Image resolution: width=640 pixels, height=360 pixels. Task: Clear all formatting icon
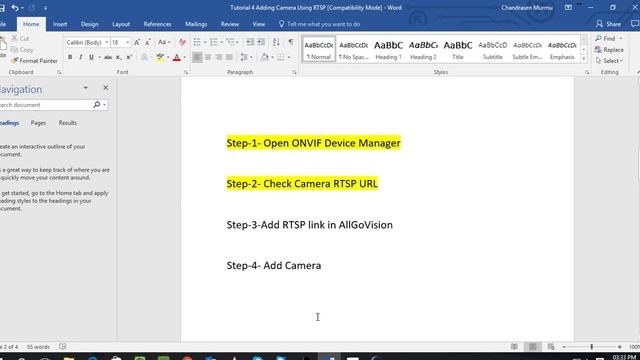(182, 42)
